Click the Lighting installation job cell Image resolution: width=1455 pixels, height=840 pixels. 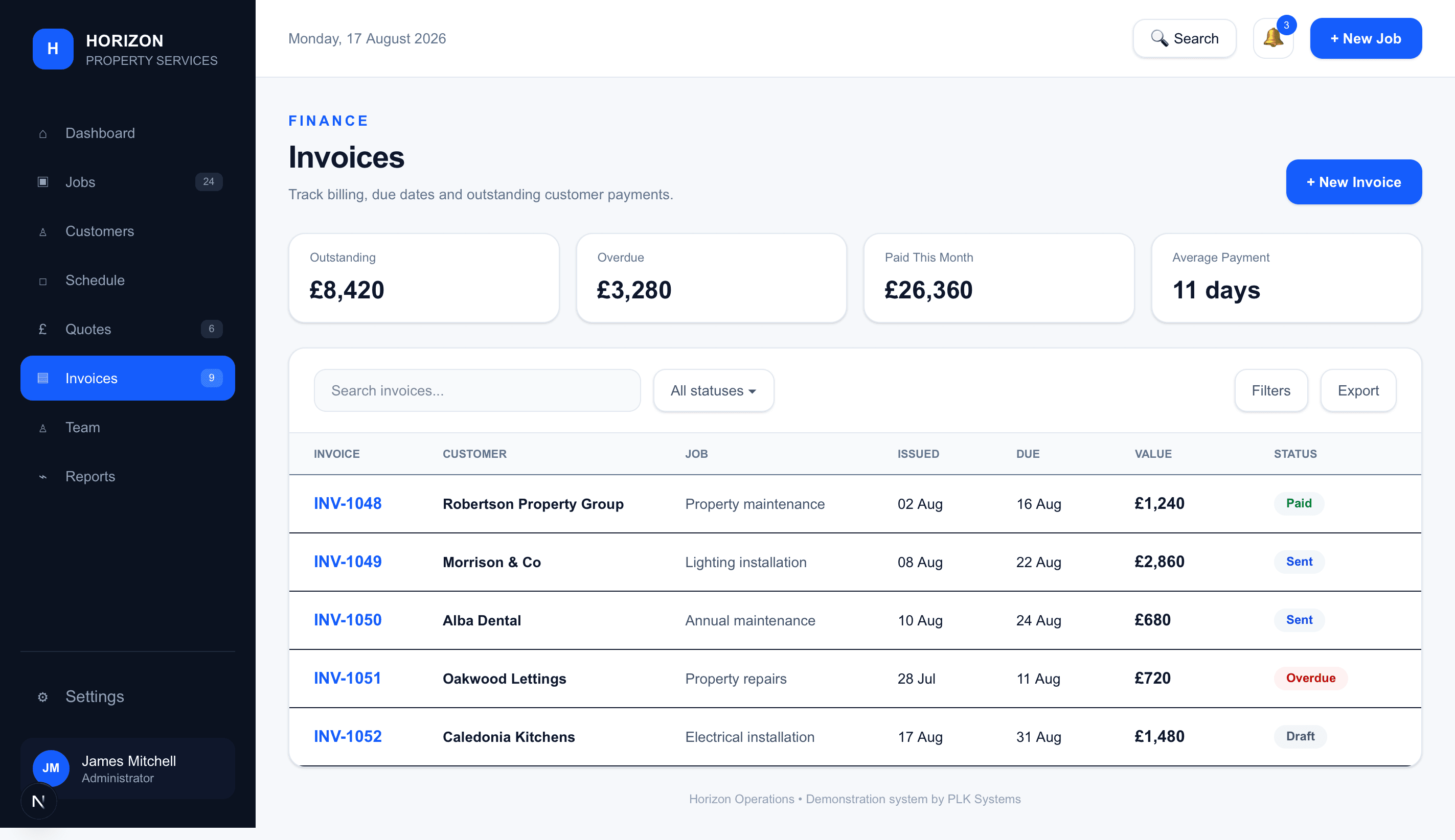tap(746, 563)
